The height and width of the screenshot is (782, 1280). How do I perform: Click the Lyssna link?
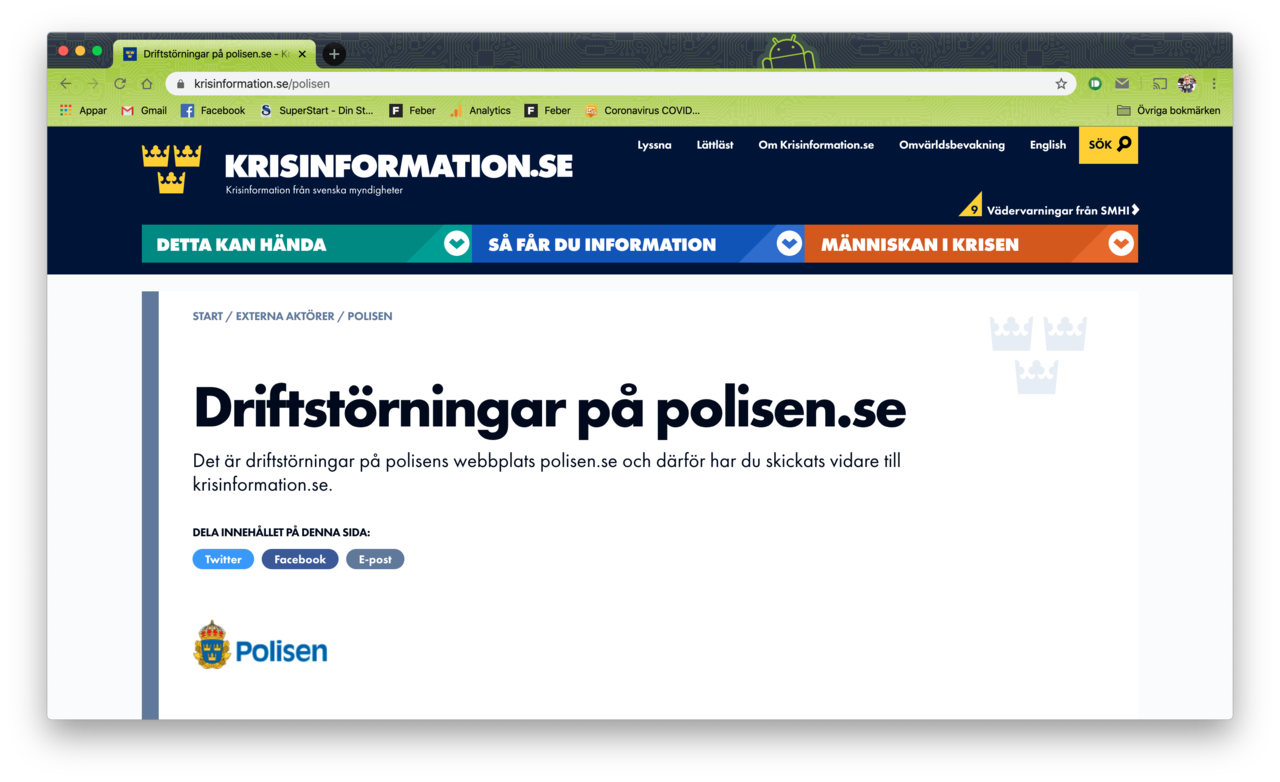pos(654,145)
